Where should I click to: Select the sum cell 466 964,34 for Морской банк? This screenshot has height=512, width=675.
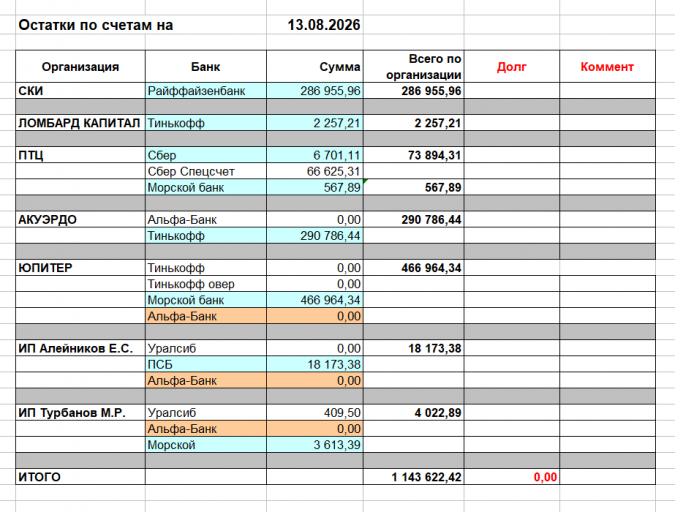click(315, 300)
